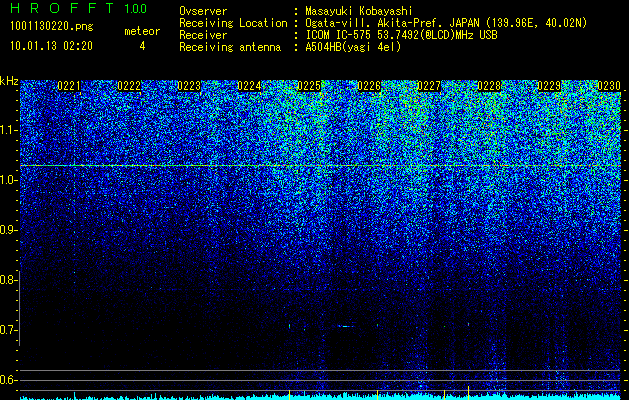629x400 pixels.
Task: Click the 'Receiving Location' label
Action: 233,23
